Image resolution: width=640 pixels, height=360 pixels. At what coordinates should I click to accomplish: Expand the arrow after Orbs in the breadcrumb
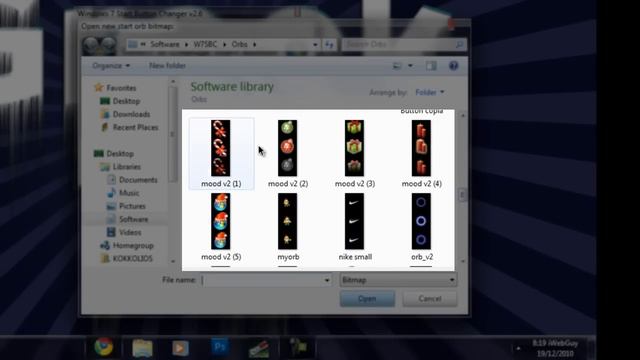pos(255,44)
